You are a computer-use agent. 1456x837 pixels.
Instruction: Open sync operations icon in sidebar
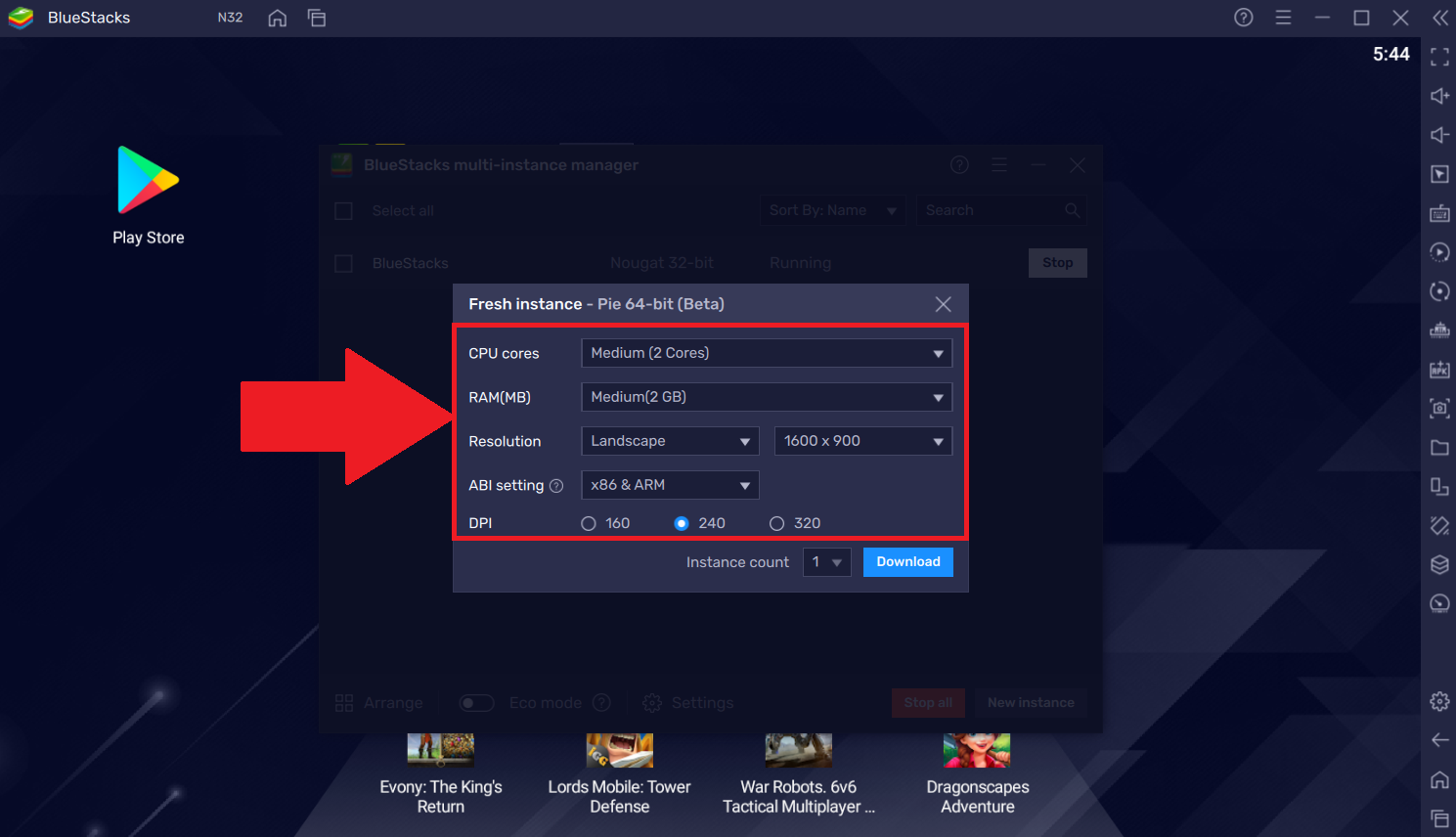1439,291
